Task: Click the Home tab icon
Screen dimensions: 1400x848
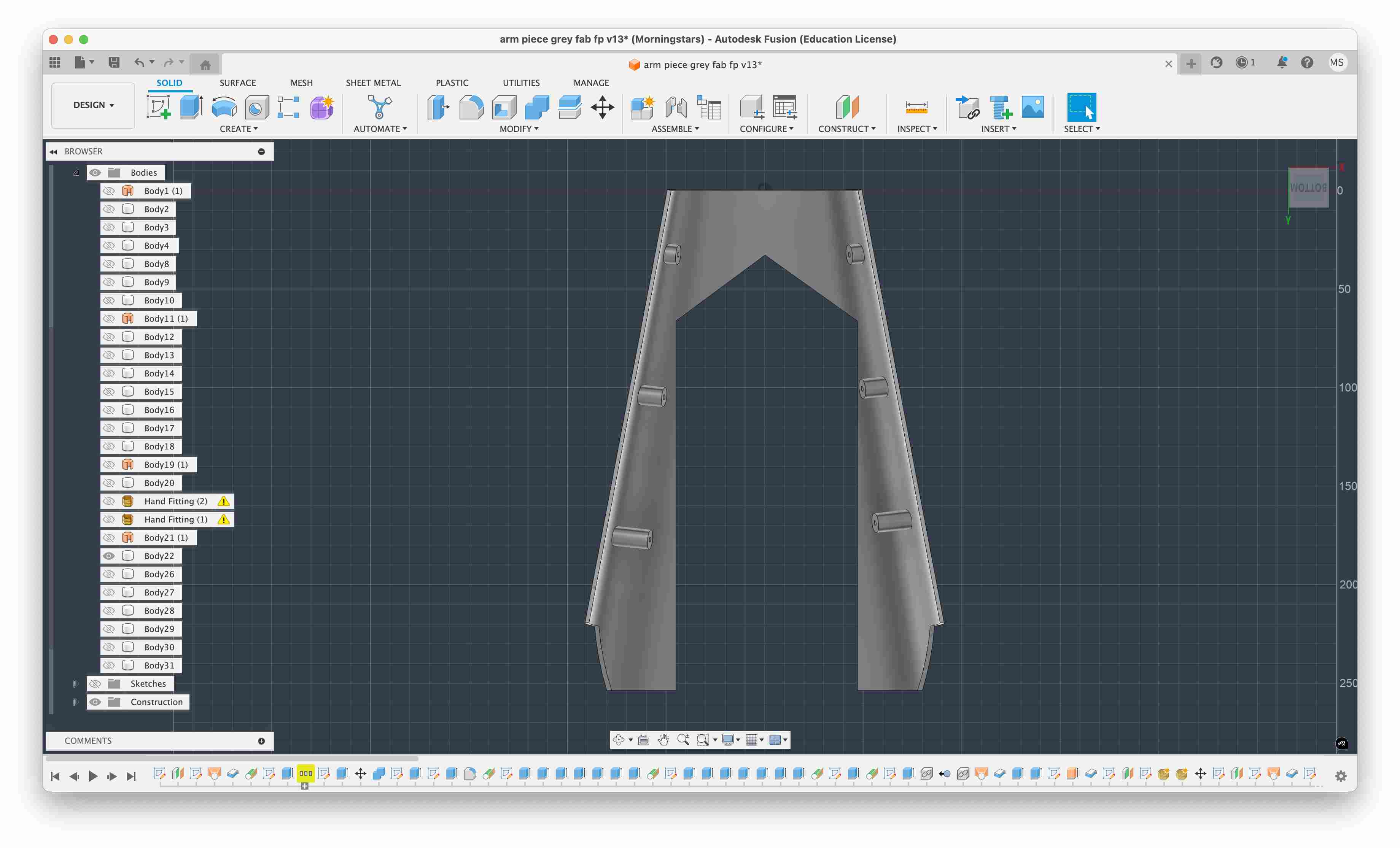Action: 205,65
